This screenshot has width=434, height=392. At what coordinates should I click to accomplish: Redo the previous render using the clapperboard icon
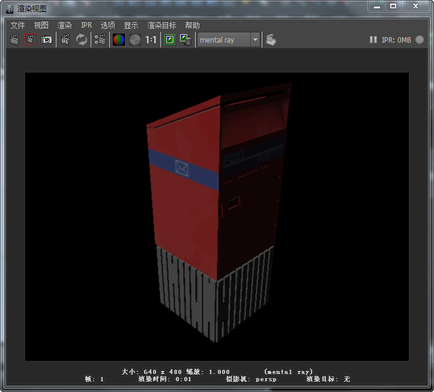14,40
